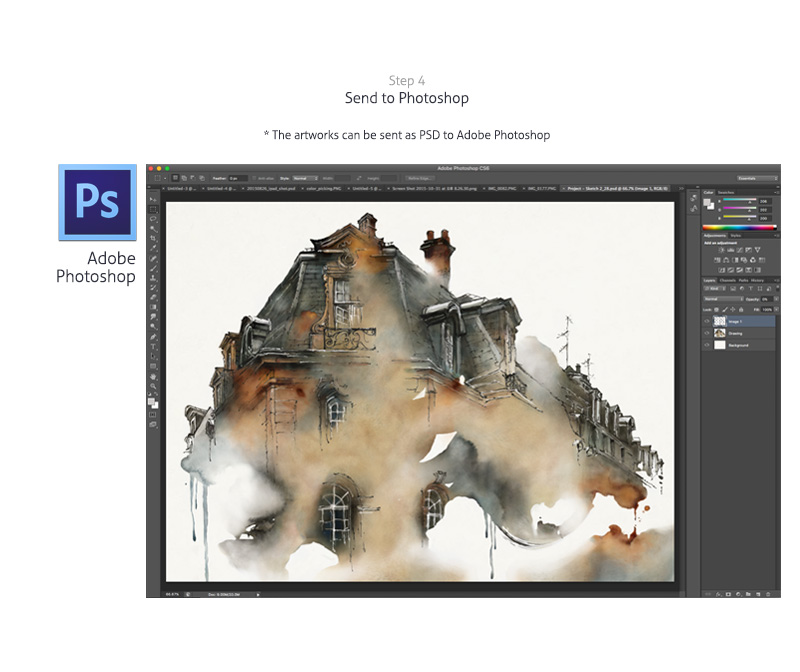This screenshot has width=800, height=672.
Task: Select the Horizontal Type tool
Action: [x=153, y=346]
